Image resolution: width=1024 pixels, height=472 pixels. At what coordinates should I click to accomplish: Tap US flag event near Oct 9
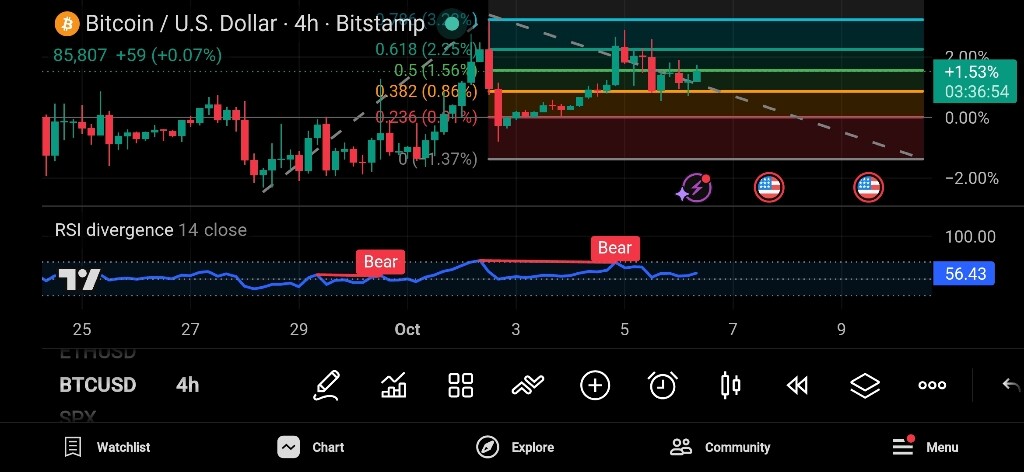pos(868,188)
